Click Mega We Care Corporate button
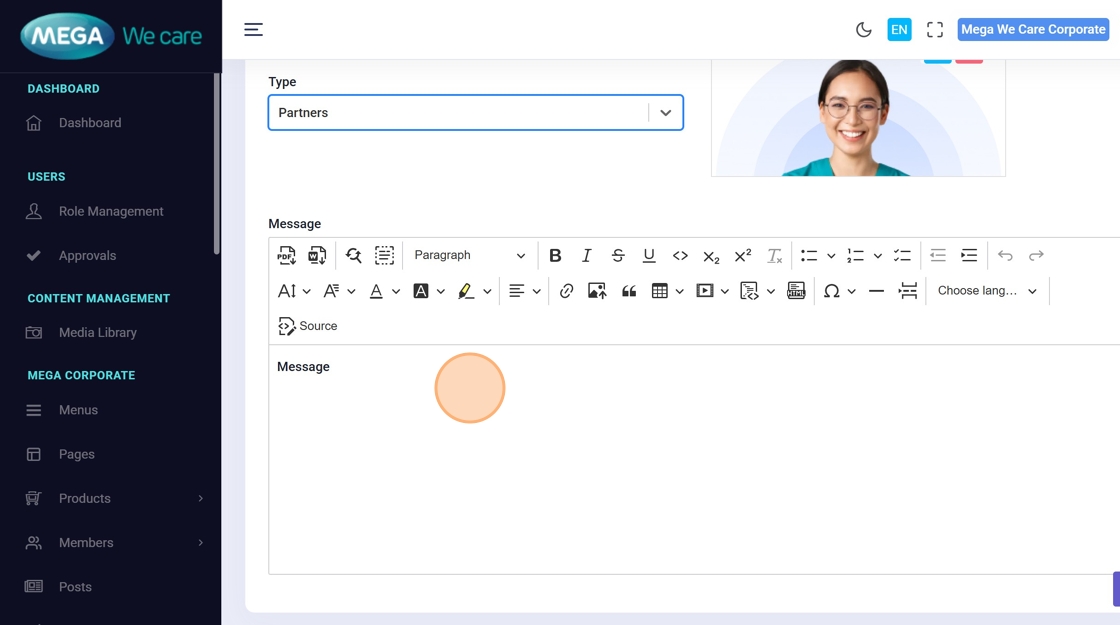This screenshot has height=625, width=1120. [x=1033, y=30]
